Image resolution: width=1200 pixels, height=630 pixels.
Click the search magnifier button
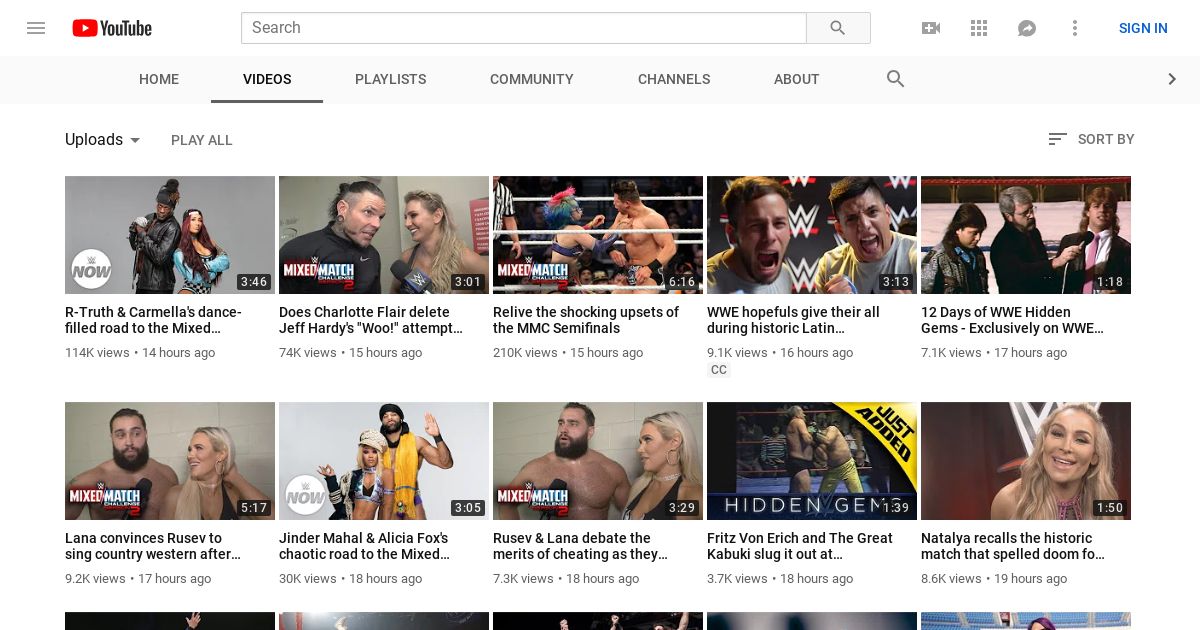838,28
